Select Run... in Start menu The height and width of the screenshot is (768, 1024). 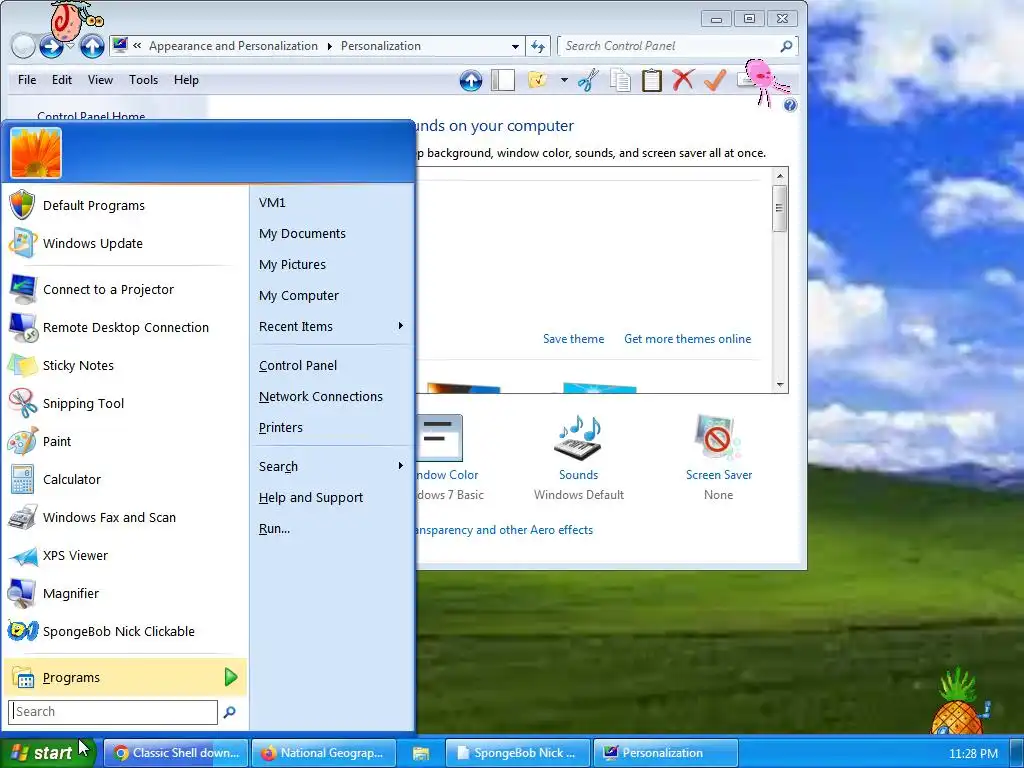(332, 528)
